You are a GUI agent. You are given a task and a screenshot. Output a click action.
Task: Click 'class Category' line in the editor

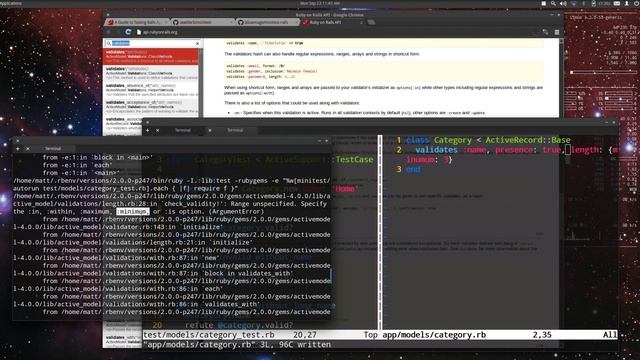pyautogui.click(x=488, y=140)
